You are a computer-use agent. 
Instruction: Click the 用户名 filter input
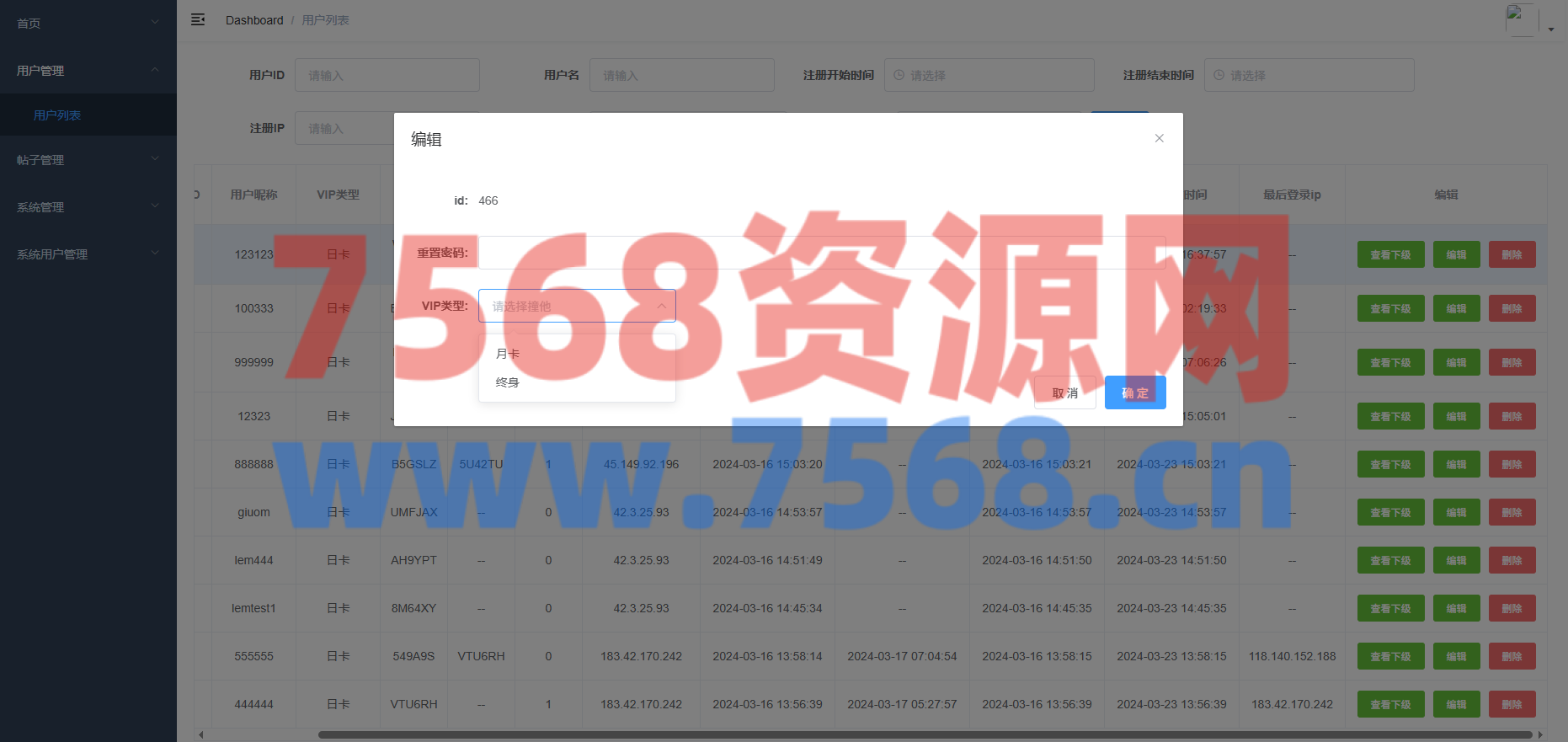682,75
